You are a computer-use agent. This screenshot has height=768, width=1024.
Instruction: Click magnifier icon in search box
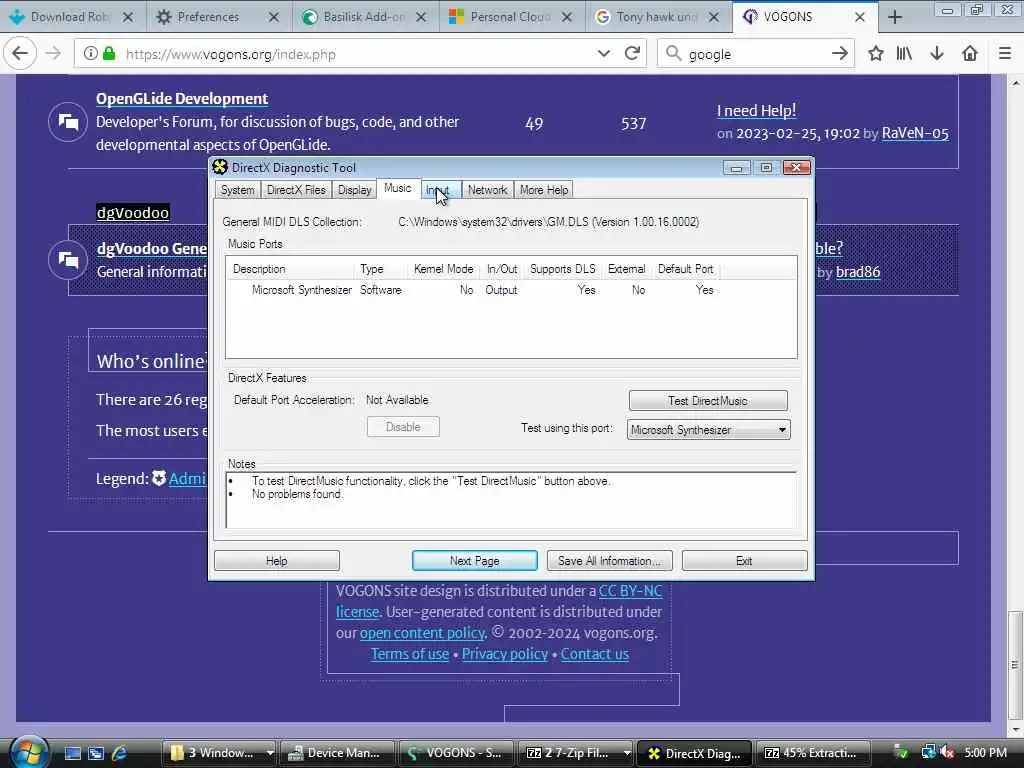[673, 54]
